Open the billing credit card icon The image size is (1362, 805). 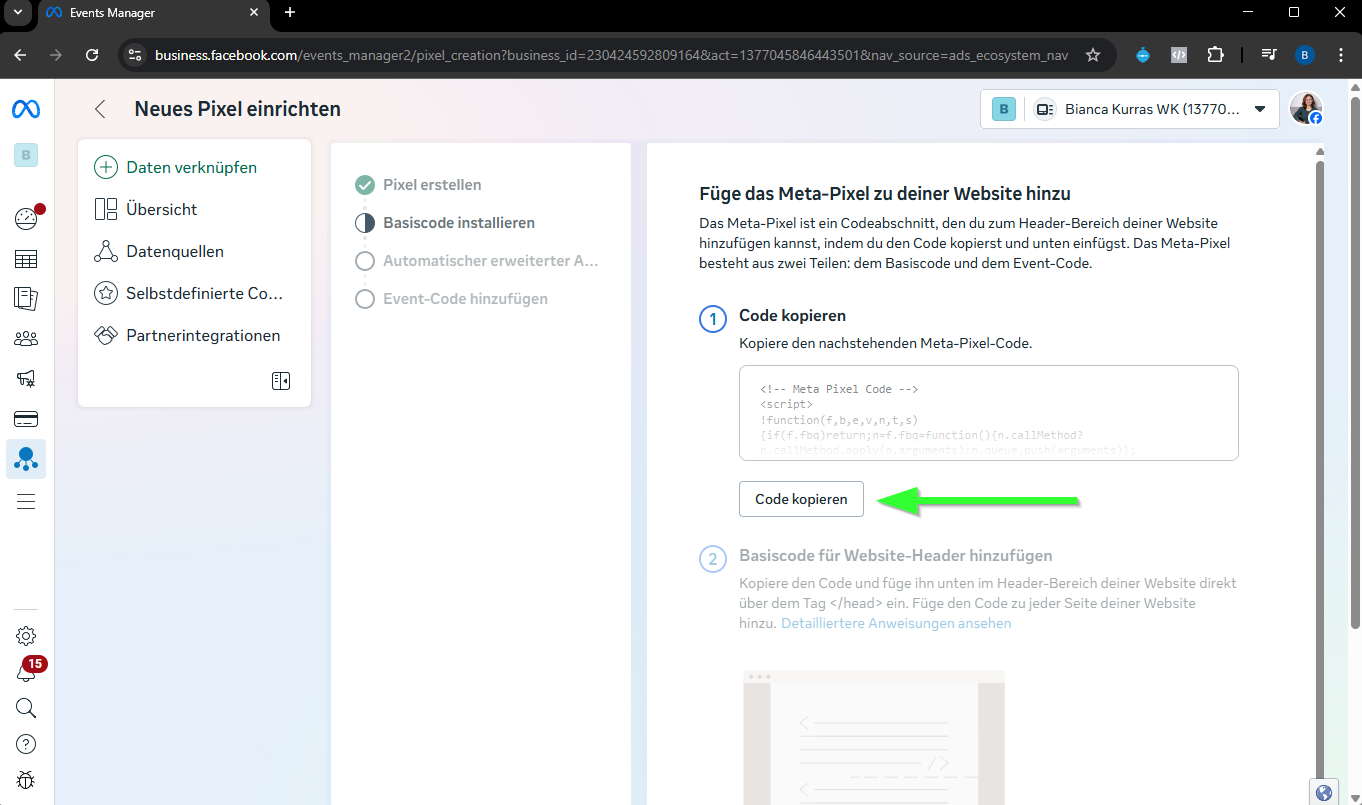26,418
